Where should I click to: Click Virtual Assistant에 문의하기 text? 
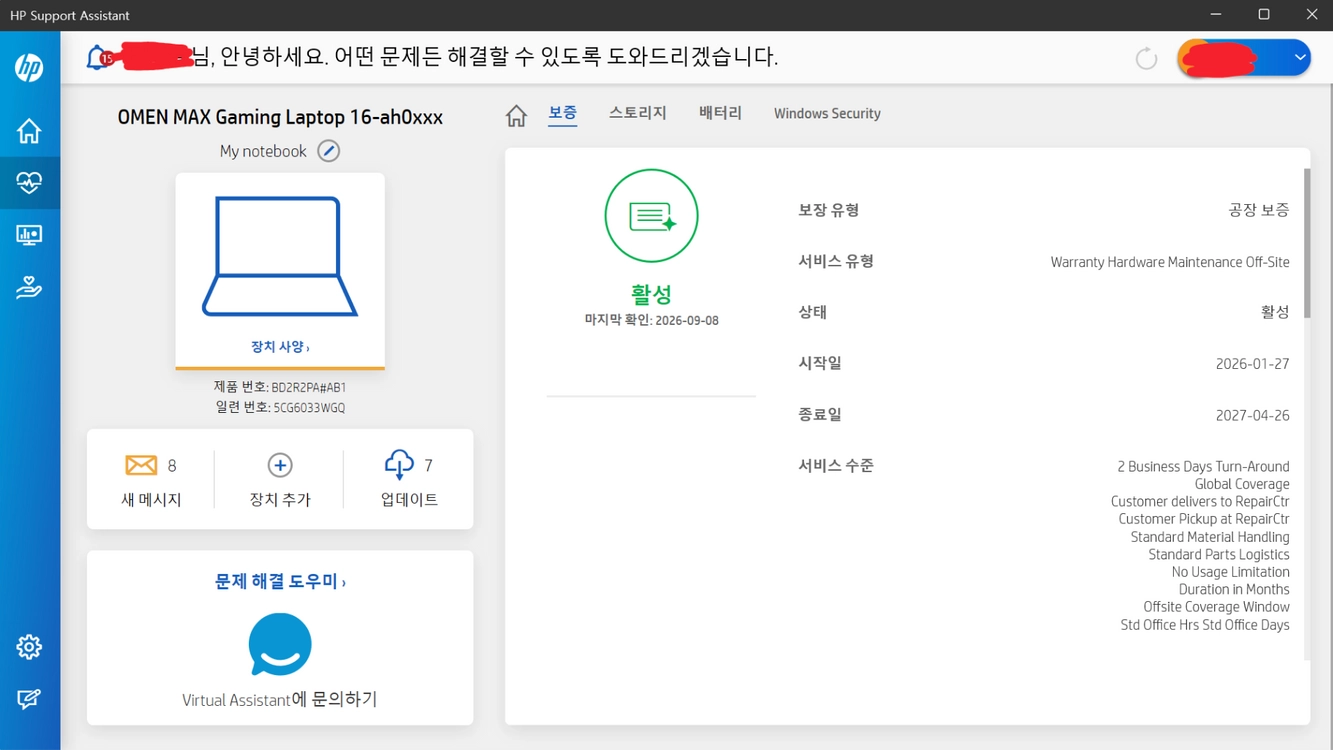[280, 700]
